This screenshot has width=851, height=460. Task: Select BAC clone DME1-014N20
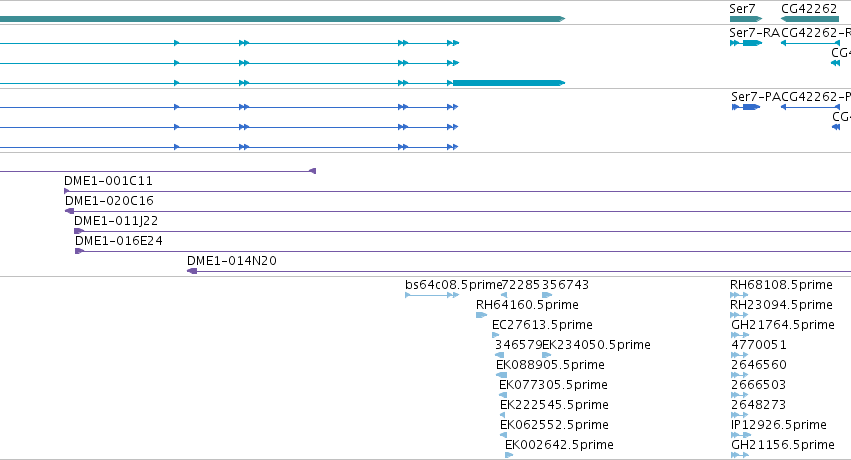[x=232, y=261]
